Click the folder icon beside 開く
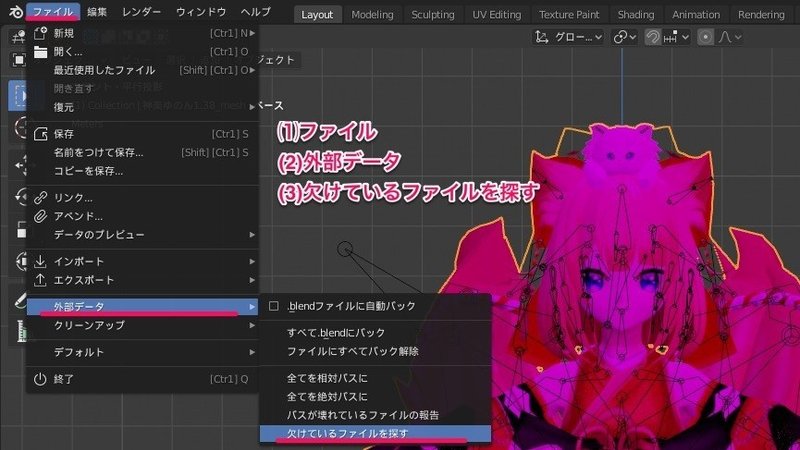The image size is (800, 450). coord(40,52)
